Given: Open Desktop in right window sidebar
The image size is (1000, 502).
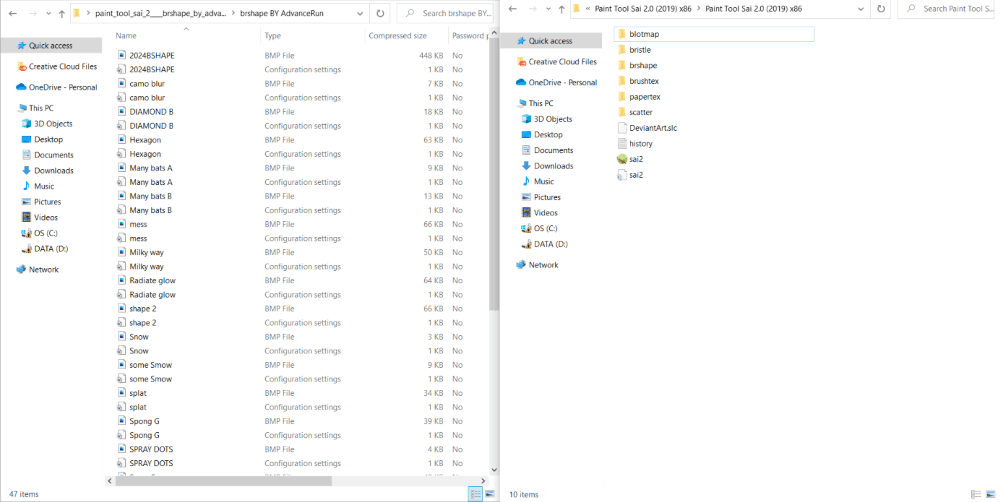Looking at the screenshot, I should coord(548,135).
